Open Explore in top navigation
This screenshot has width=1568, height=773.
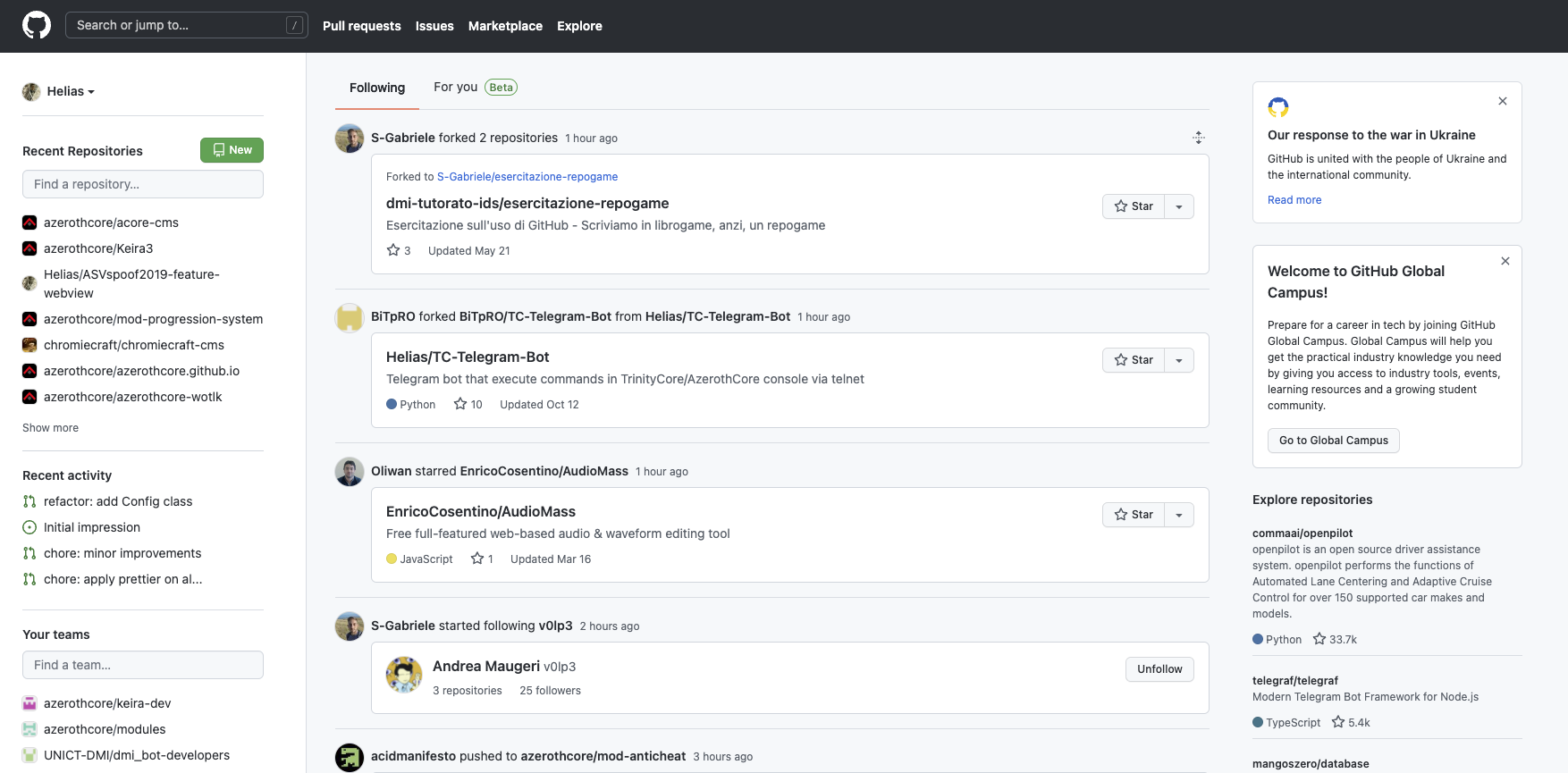click(579, 26)
